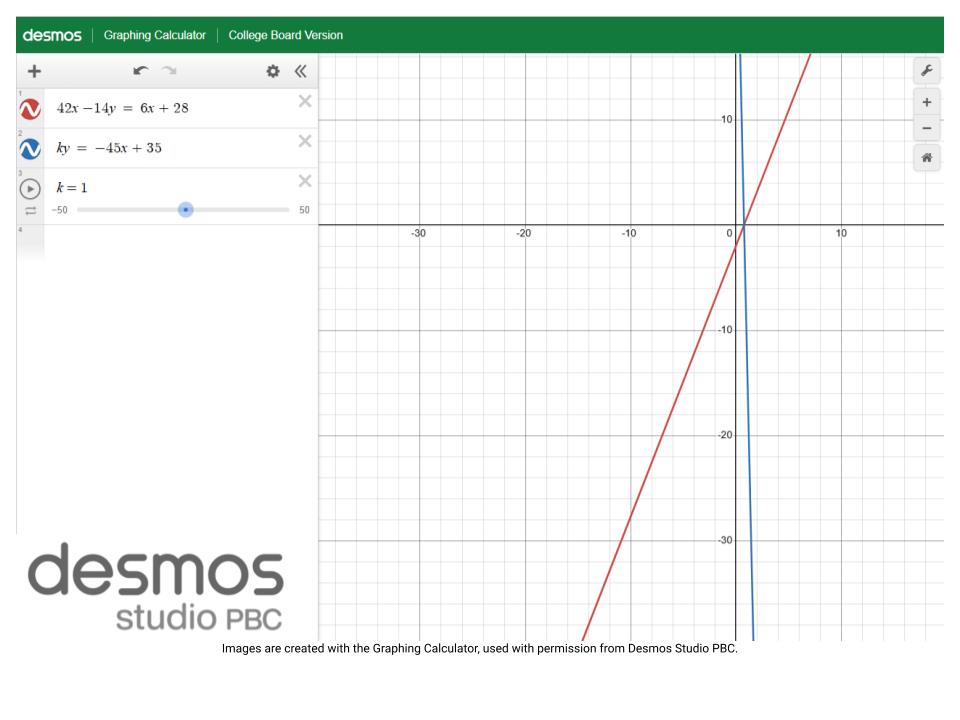Hide the red line for expression 1
The width and height of the screenshot is (960, 720).
[x=30, y=109]
